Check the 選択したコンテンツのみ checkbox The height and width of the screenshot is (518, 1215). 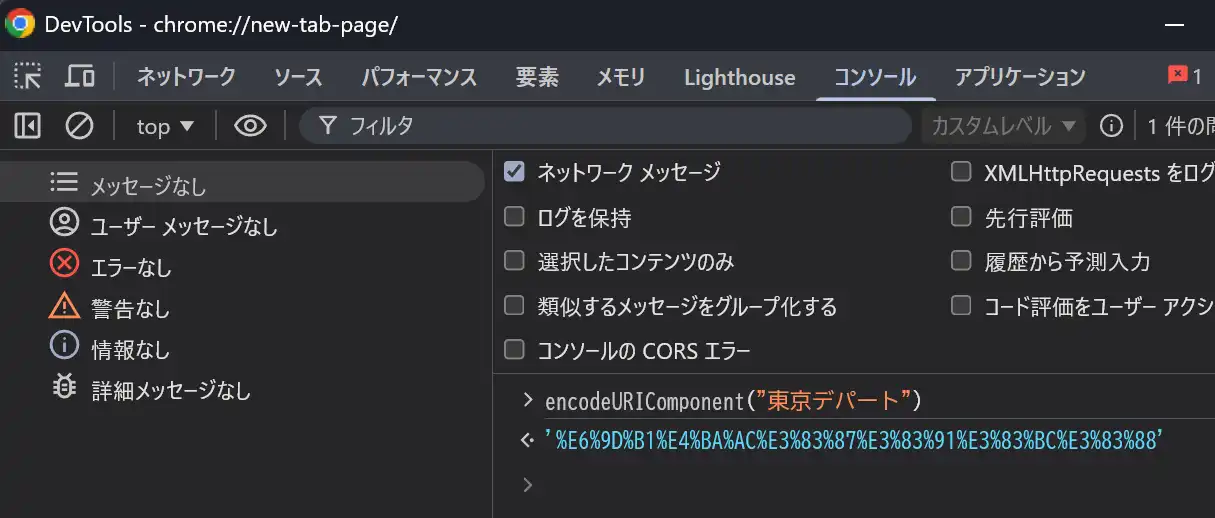click(x=514, y=261)
